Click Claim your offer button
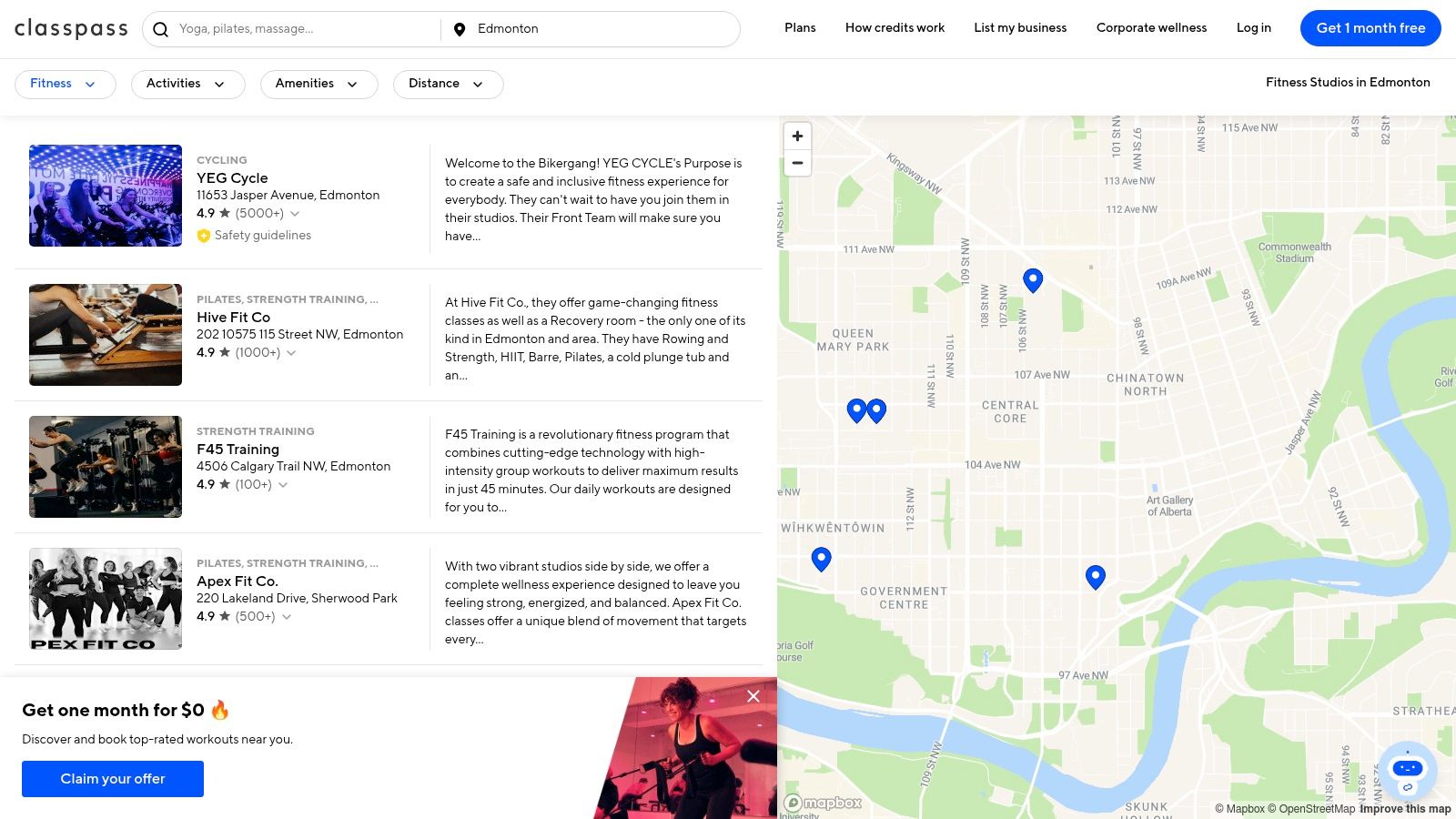The width and height of the screenshot is (1456, 819). (113, 779)
